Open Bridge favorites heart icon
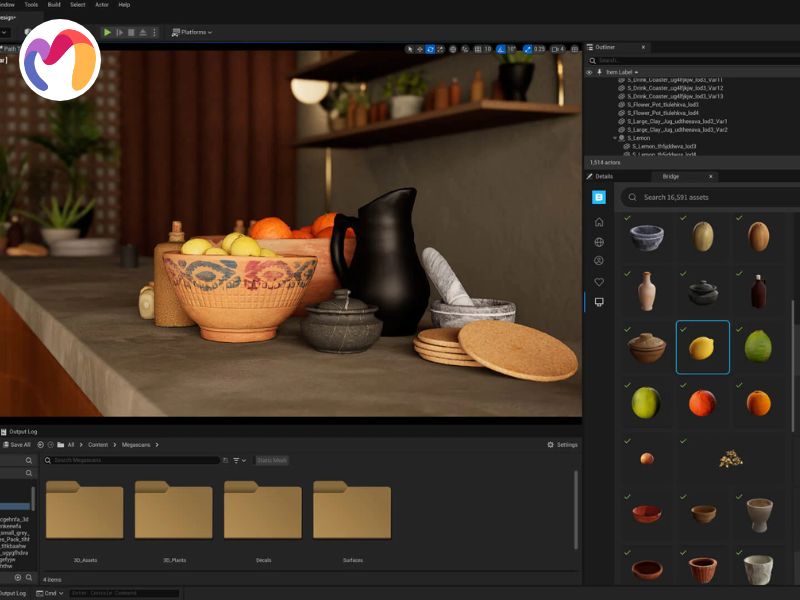 pos(599,282)
